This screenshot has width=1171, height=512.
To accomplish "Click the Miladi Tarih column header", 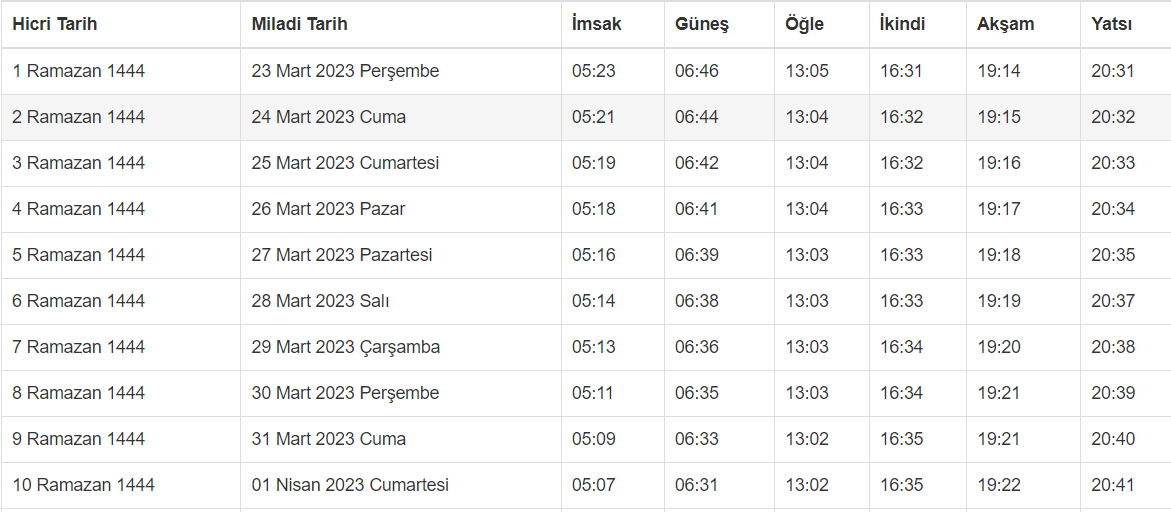I will (300, 24).
